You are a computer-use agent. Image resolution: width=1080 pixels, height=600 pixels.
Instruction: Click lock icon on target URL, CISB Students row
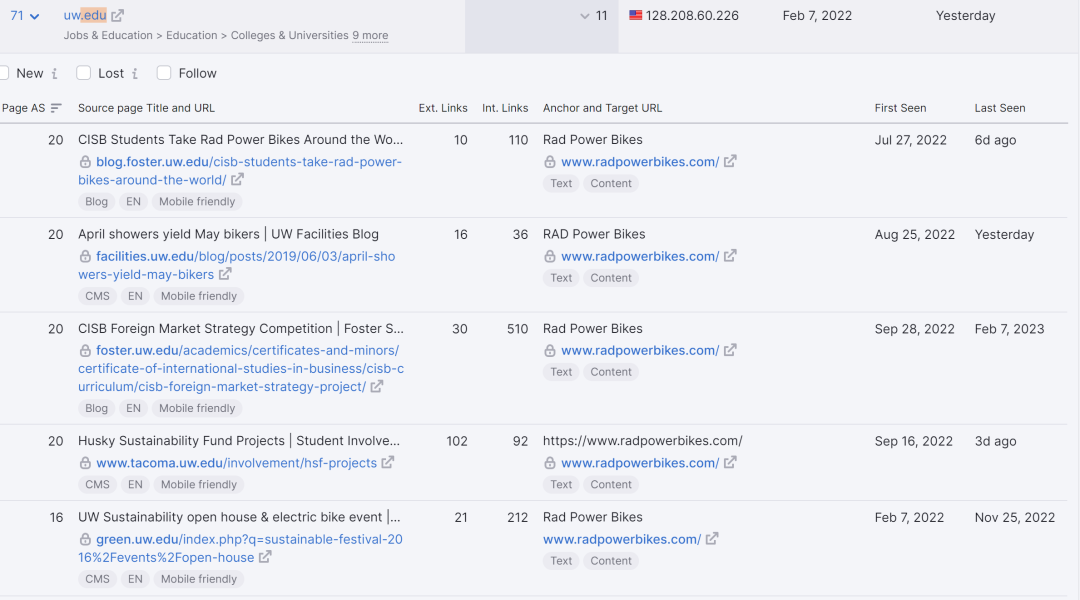pos(550,162)
